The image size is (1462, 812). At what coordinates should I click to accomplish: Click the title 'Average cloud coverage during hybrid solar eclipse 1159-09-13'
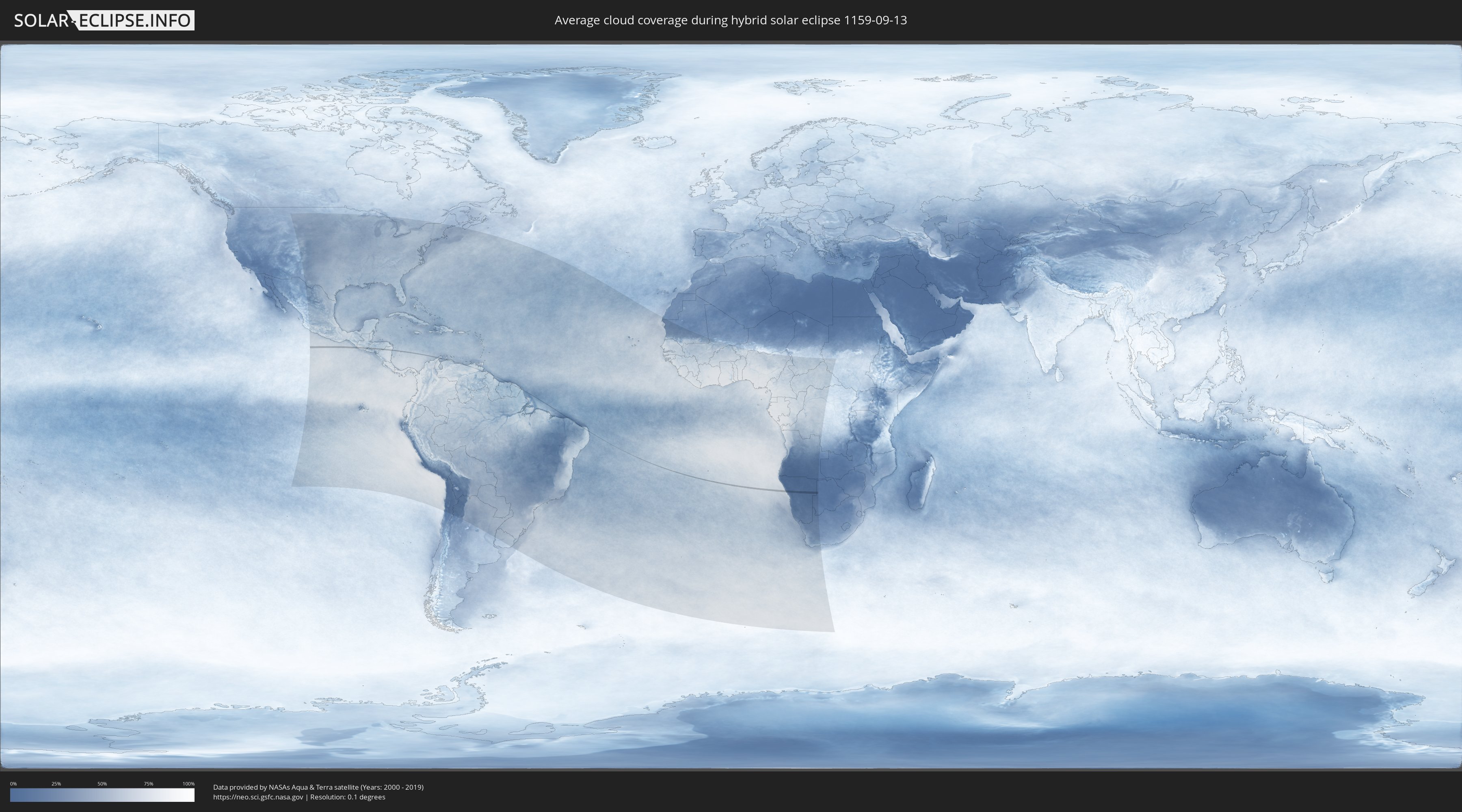click(731, 20)
